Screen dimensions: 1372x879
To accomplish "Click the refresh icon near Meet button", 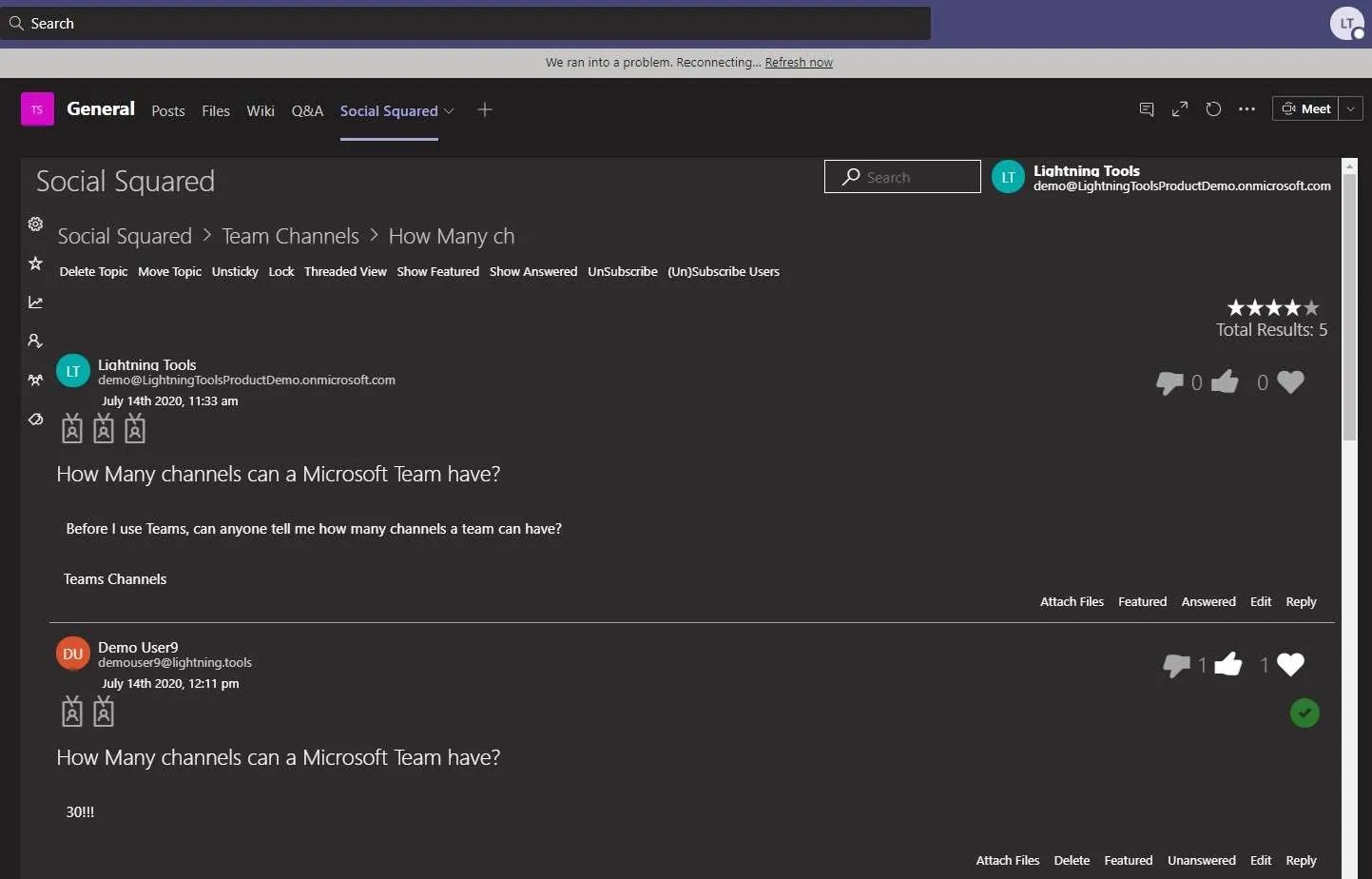I will pos(1213,109).
